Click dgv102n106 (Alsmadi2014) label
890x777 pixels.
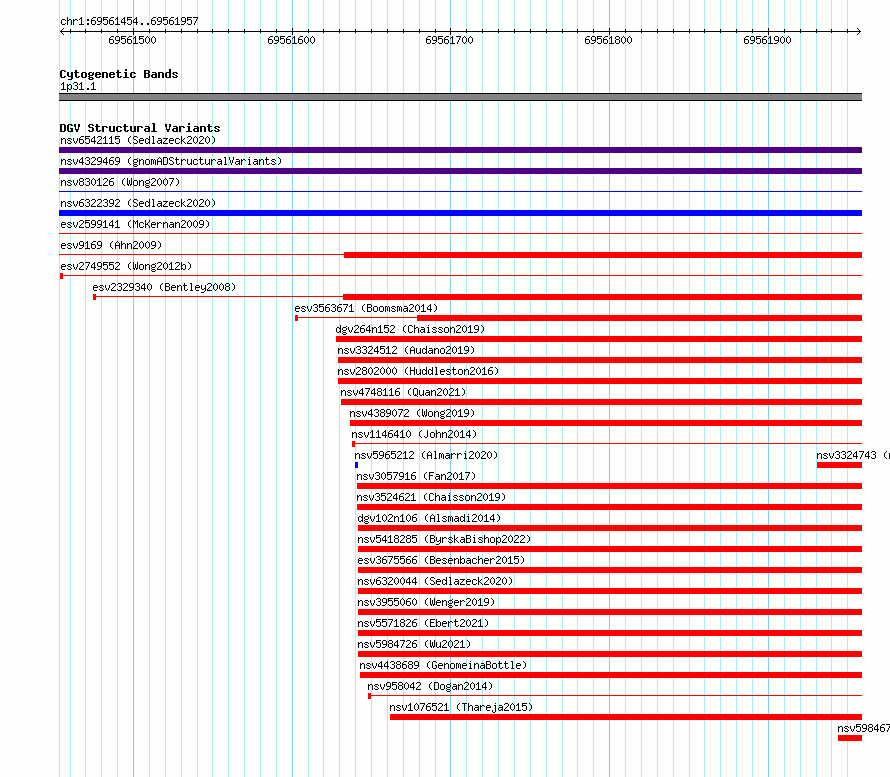(429, 518)
